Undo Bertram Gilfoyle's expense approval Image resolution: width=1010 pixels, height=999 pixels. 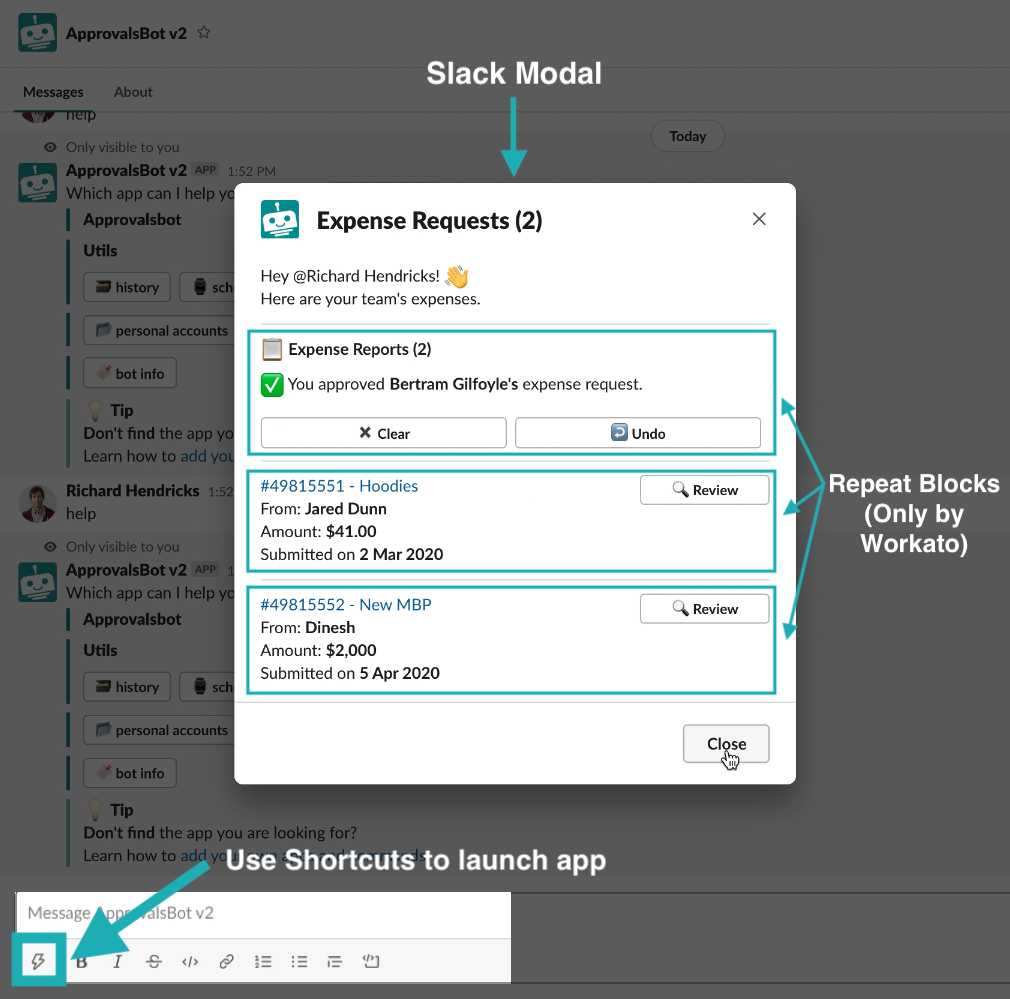tap(638, 433)
